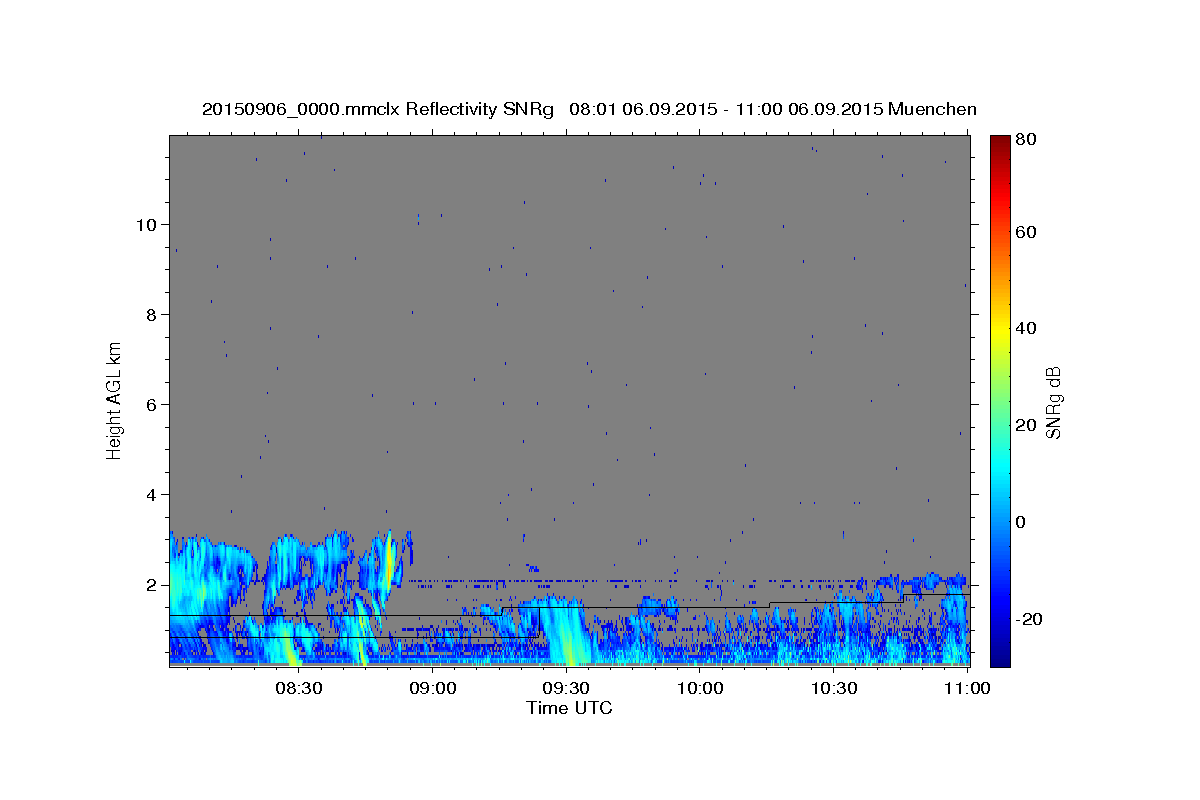
Task: Click the height axis label 6
Action: (152, 405)
